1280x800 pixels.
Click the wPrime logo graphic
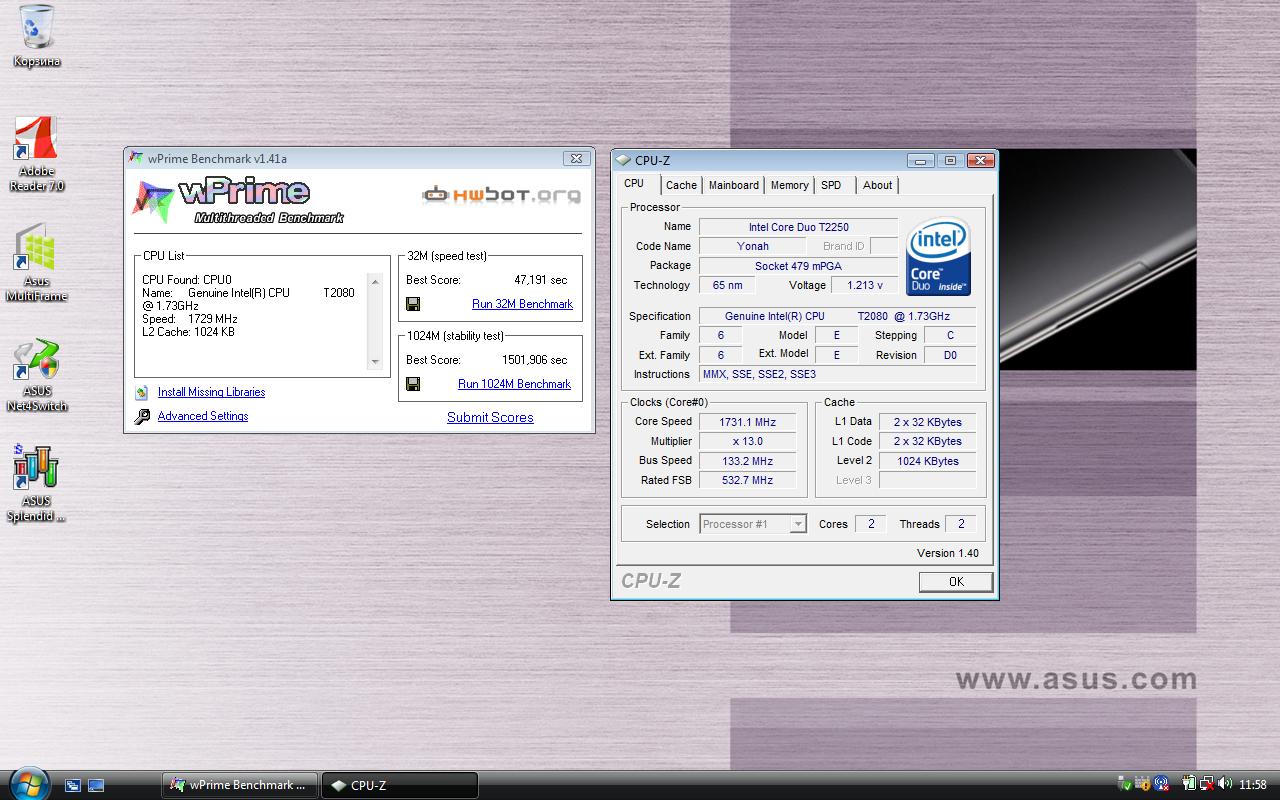pyautogui.click(x=237, y=200)
